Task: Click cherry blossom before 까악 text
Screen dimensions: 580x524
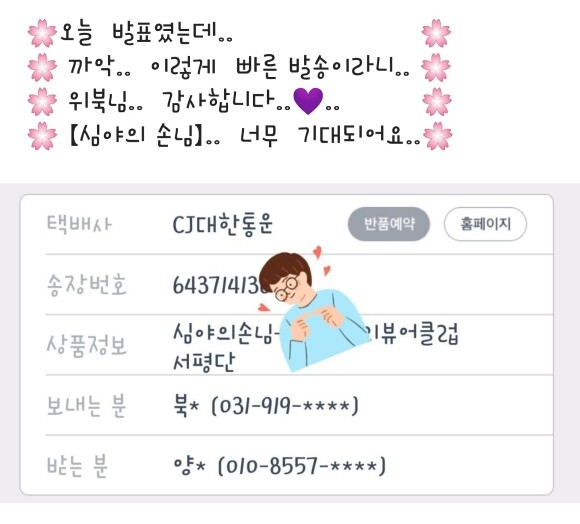Action: [x=42, y=67]
